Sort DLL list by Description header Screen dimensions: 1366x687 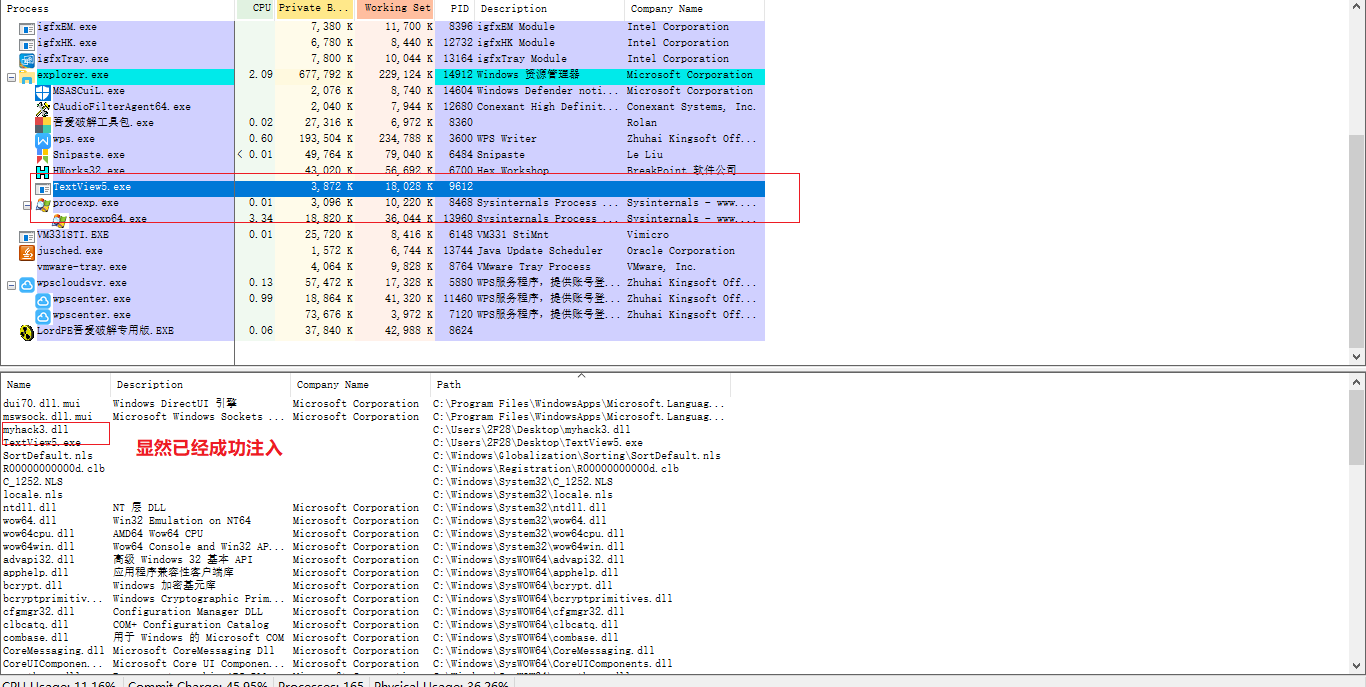pyautogui.click(x=200, y=384)
